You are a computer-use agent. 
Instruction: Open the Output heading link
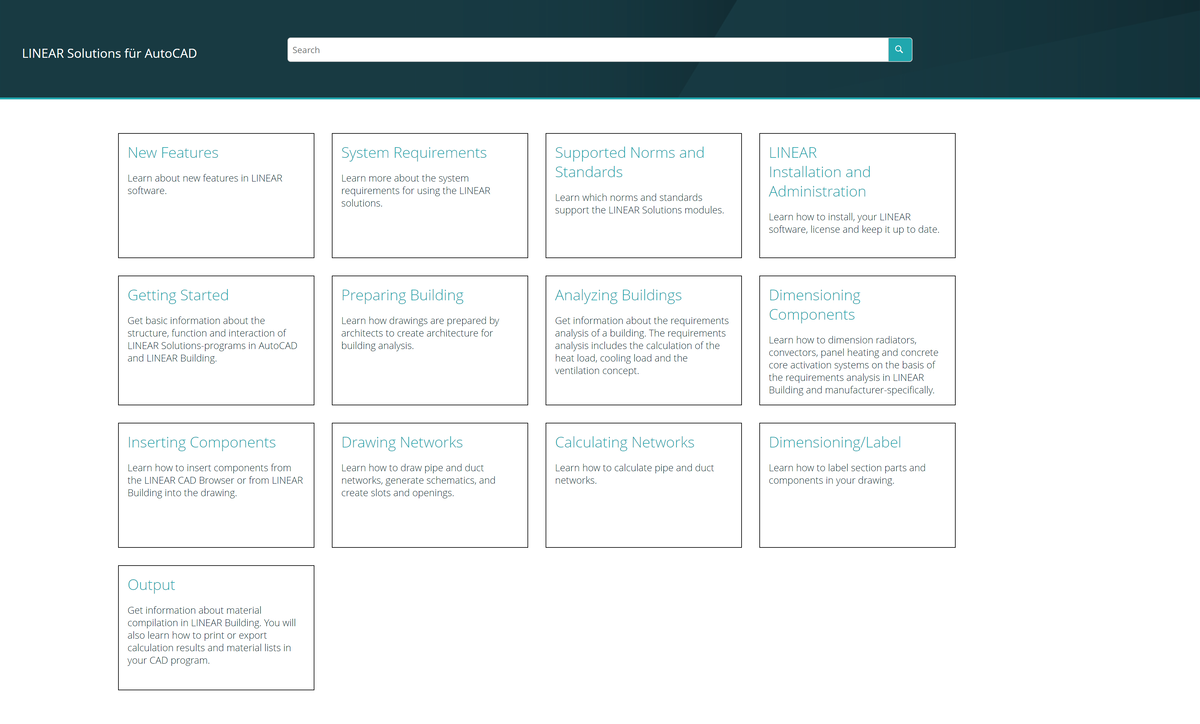(x=151, y=585)
